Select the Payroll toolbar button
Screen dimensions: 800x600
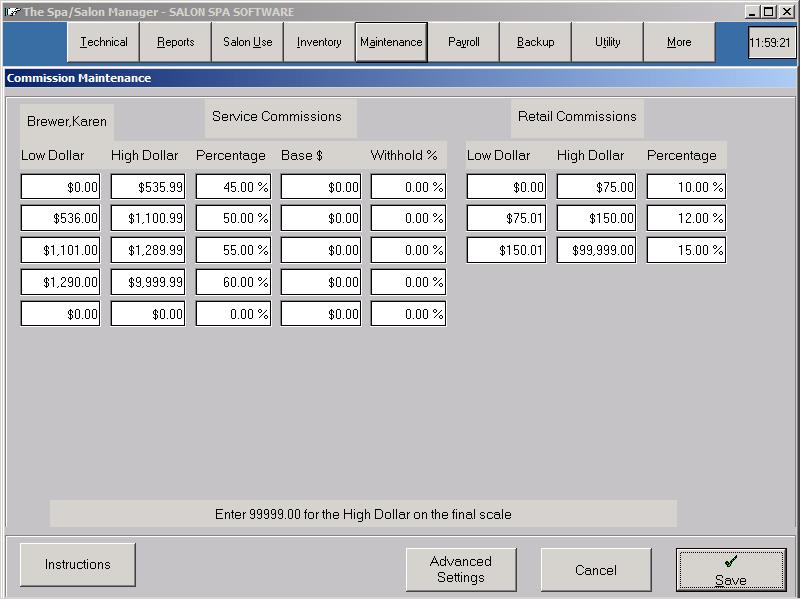464,43
